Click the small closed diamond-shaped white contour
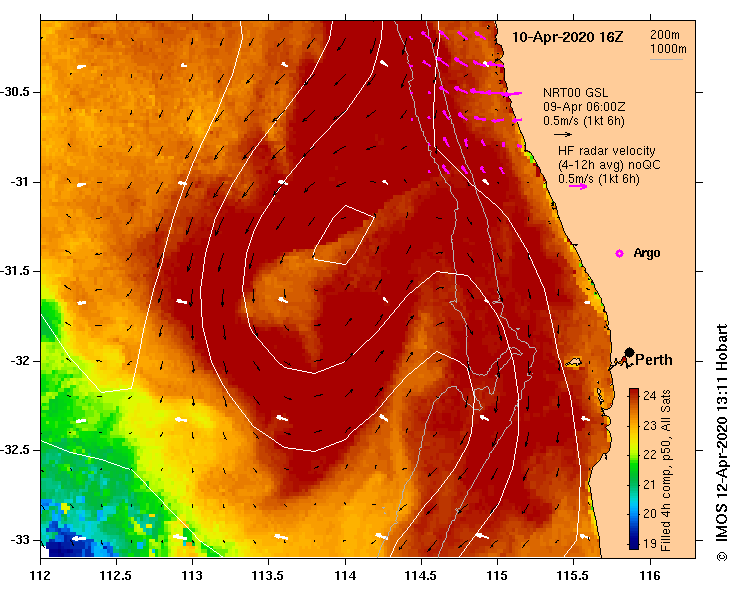This screenshot has width=739, height=592. 344,235
